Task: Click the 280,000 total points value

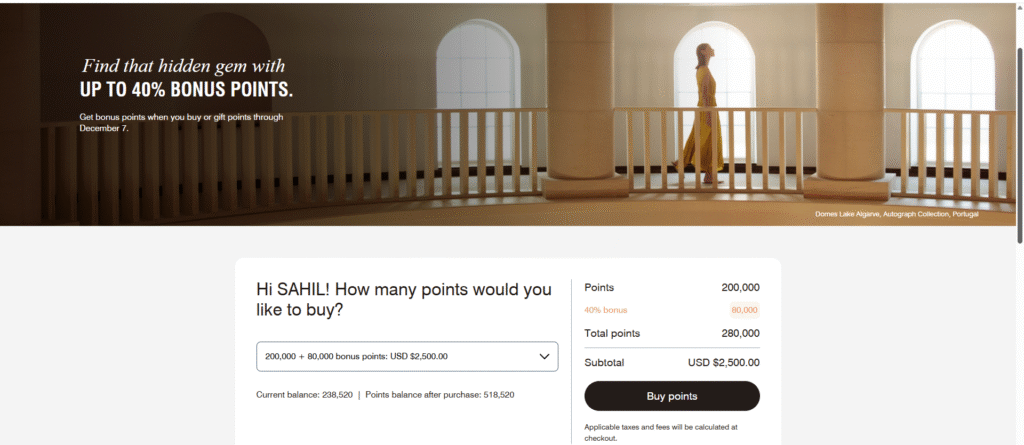Action: 740,333
